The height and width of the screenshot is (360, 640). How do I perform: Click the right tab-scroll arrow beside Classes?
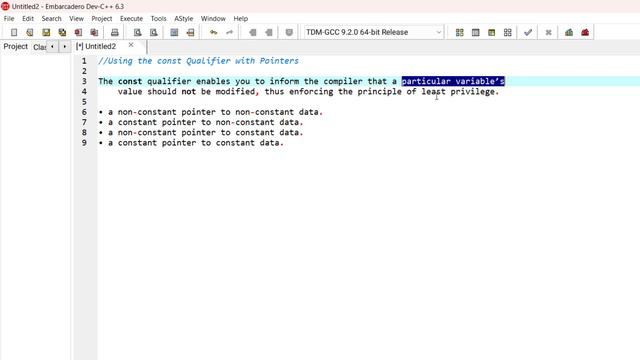click(x=64, y=47)
